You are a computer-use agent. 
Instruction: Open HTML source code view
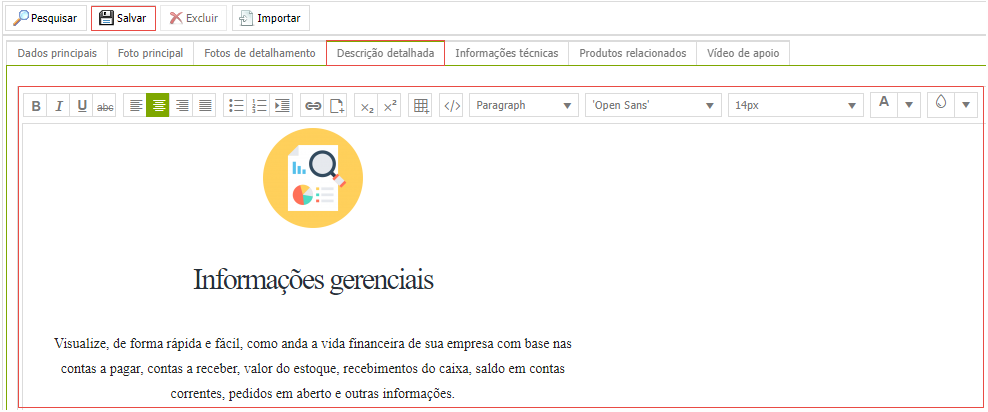(x=452, y=106)
